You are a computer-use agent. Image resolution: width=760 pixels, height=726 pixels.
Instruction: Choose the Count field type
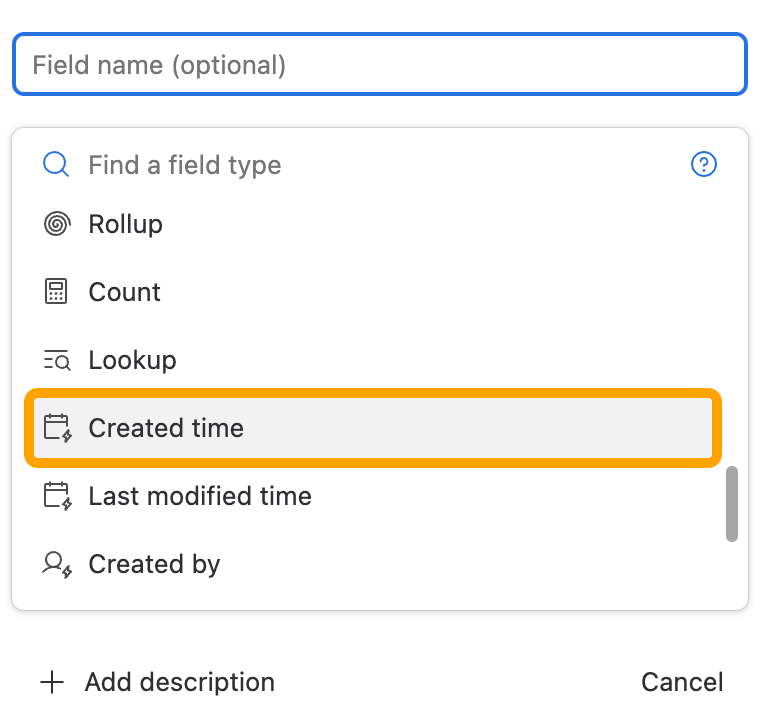coord(373,292)
